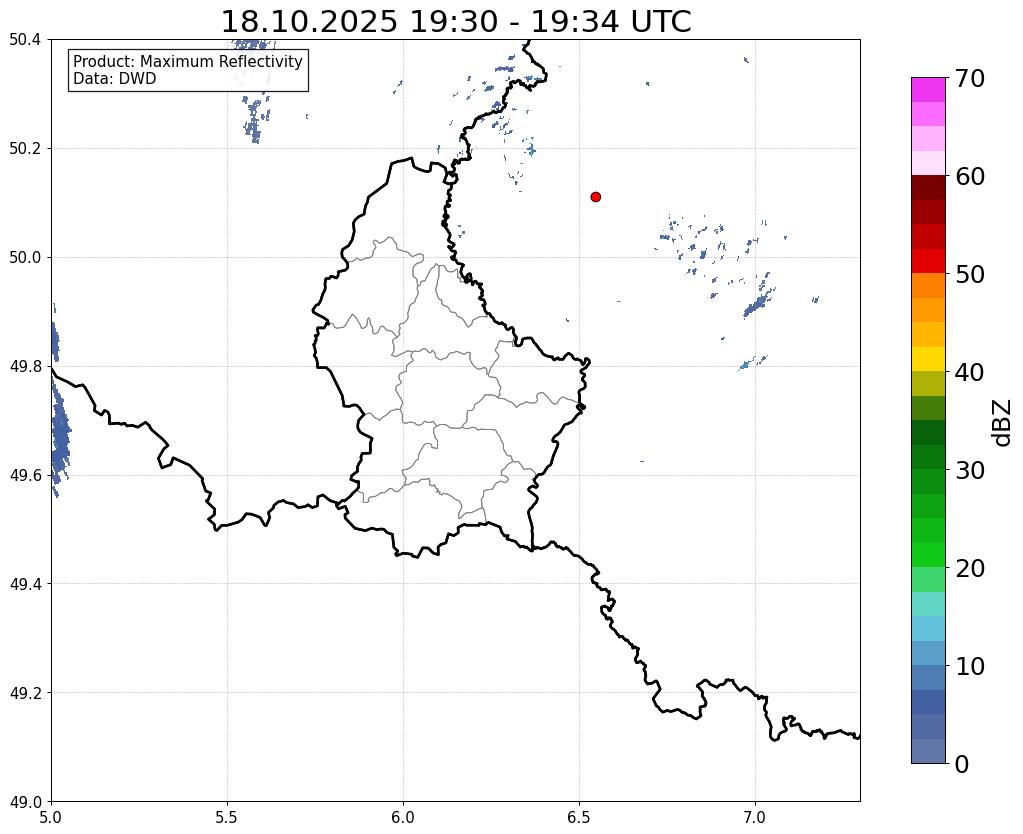Click the 10 tick label on colorbar
Screen dimensions: 1023x834
tap(970, 666)
